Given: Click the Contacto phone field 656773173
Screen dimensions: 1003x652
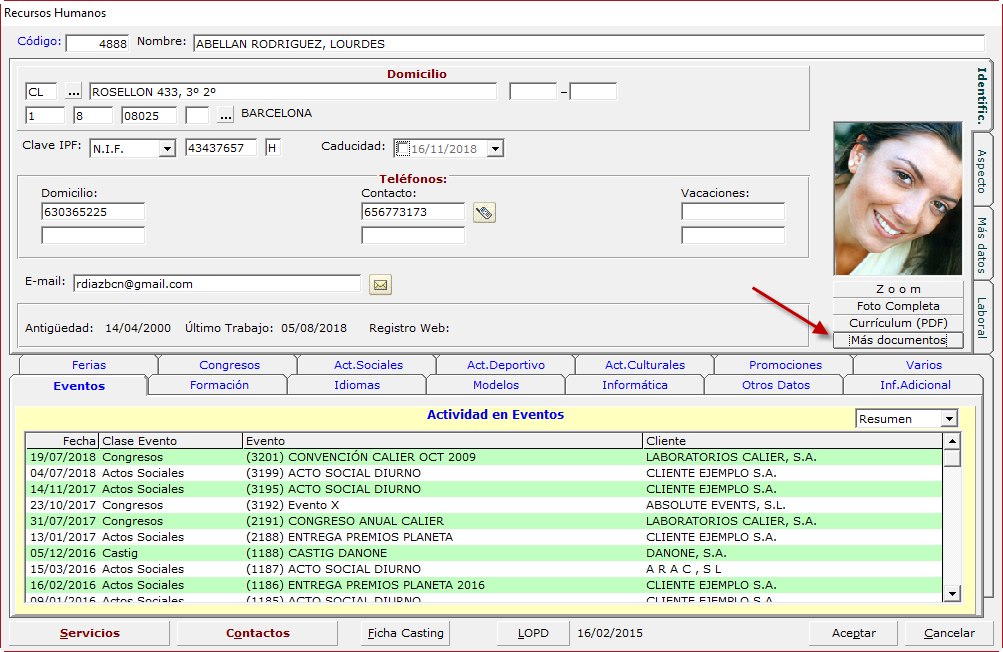Looking at the screenshot, I should pos(413,212).
